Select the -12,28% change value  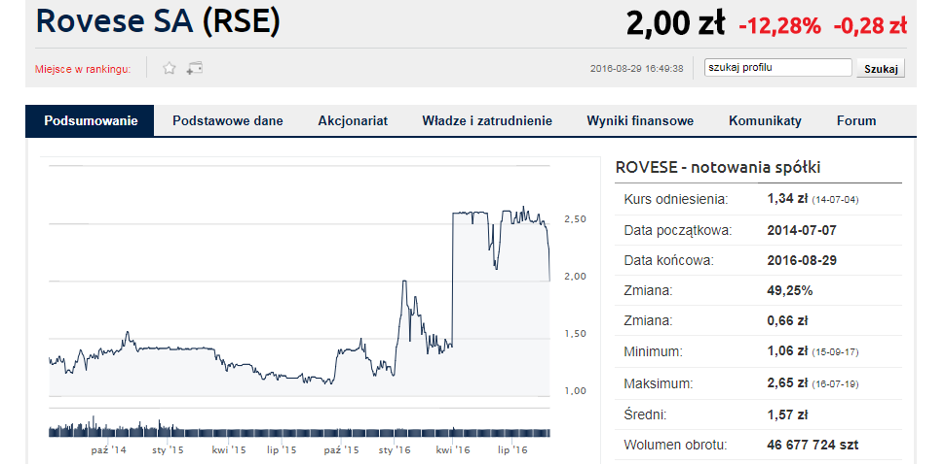[780, 25]
